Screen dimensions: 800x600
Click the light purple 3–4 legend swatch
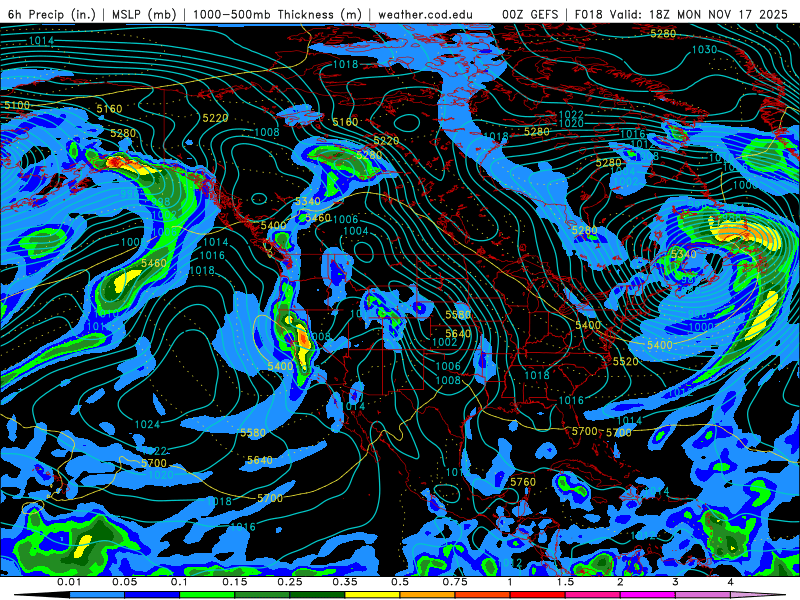tap(703, 595)
